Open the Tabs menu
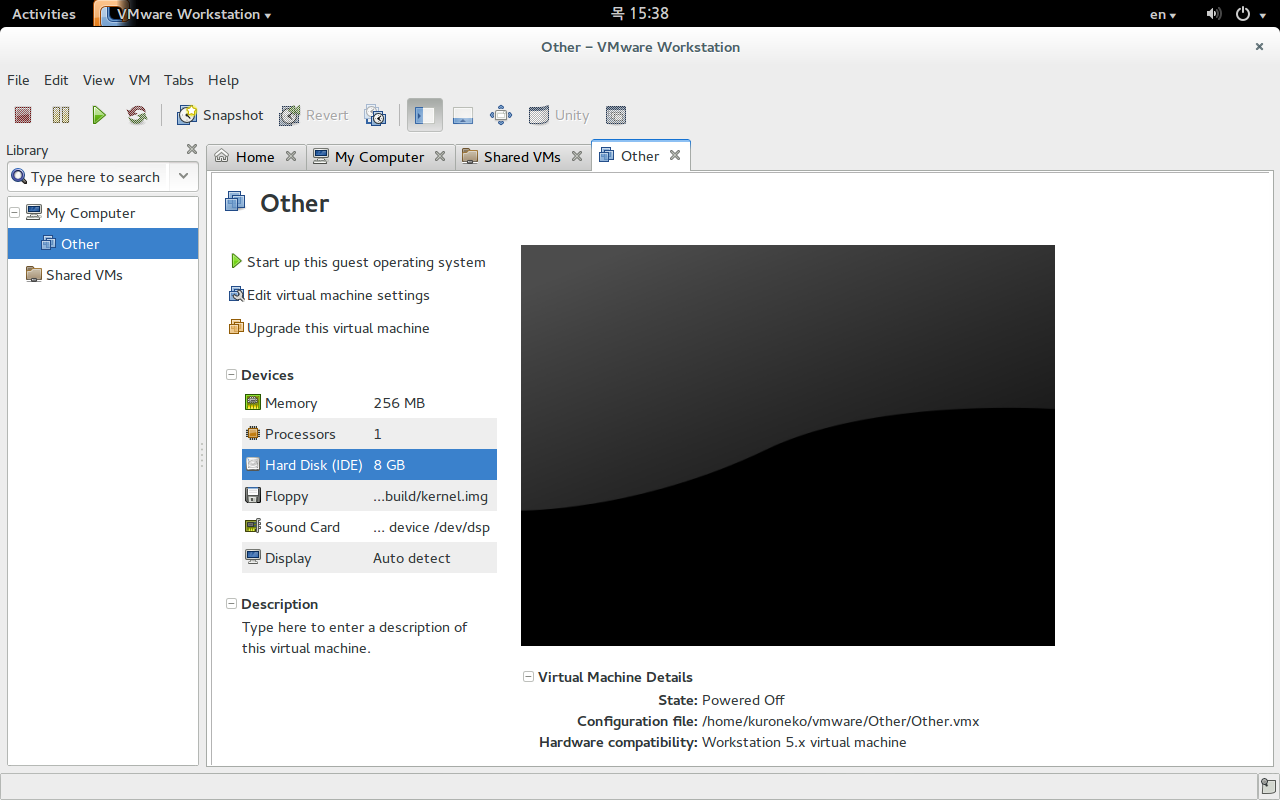This screenshot has height=800, width=1280. click(179, 80)
